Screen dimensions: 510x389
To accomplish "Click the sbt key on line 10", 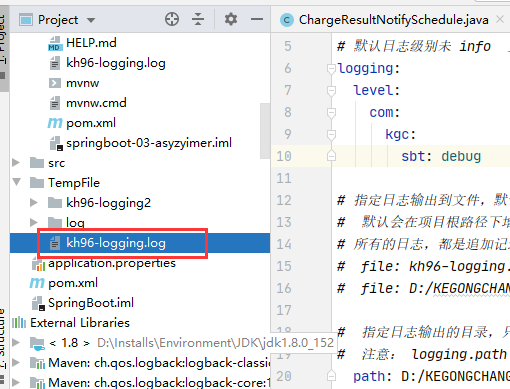I will coord(413,157).
